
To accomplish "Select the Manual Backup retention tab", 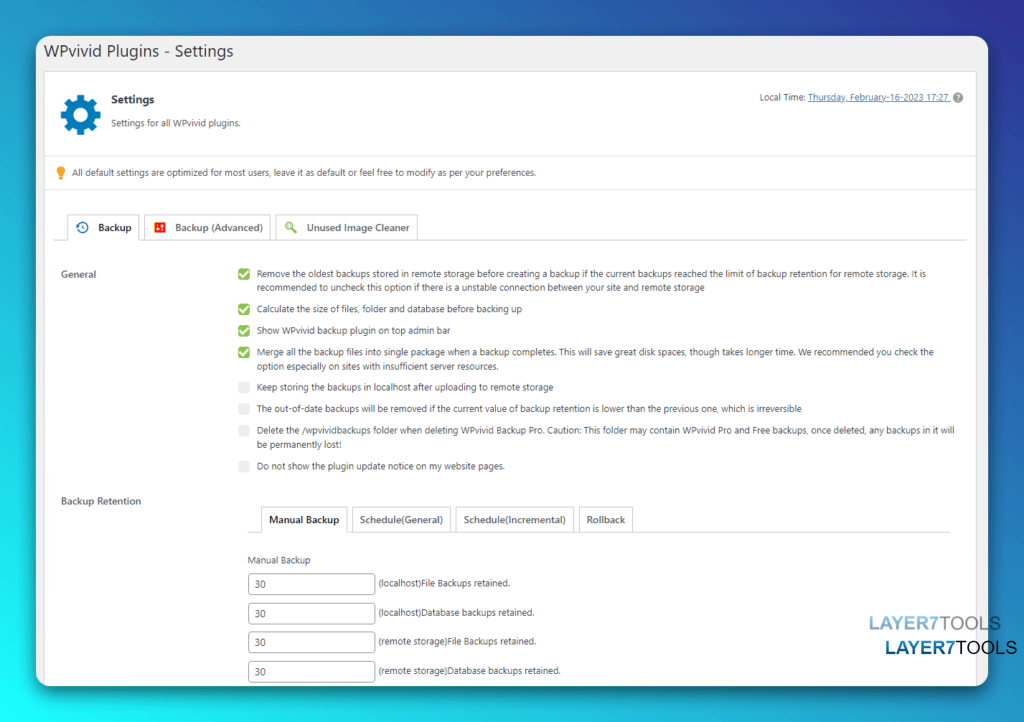I will coord(304,520).
